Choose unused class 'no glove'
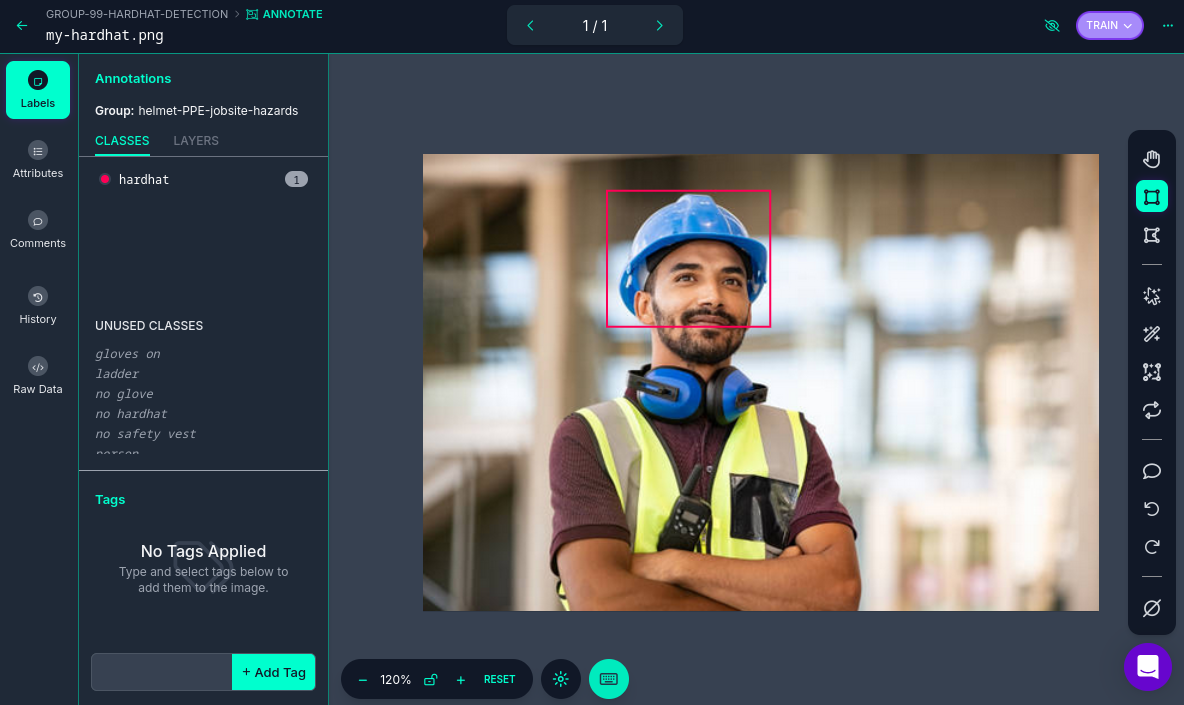The image size is (1184, 705). coord(124,393)
